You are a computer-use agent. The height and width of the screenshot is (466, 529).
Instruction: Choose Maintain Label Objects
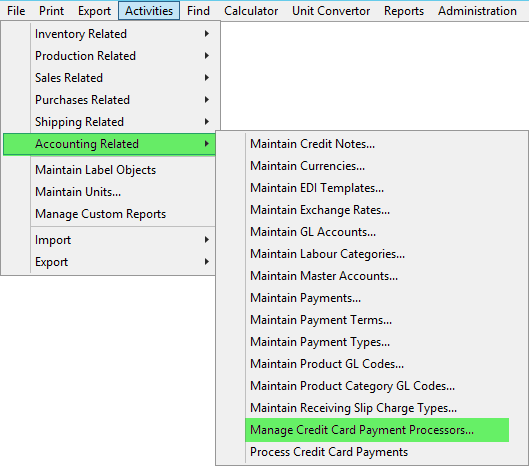[109, 170]
